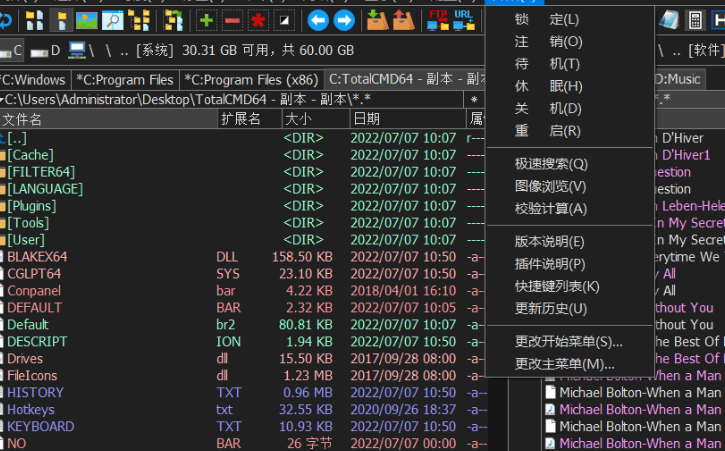Click the red minus deselect icon
Screen dimensions: 725x451
pos(232,20)
